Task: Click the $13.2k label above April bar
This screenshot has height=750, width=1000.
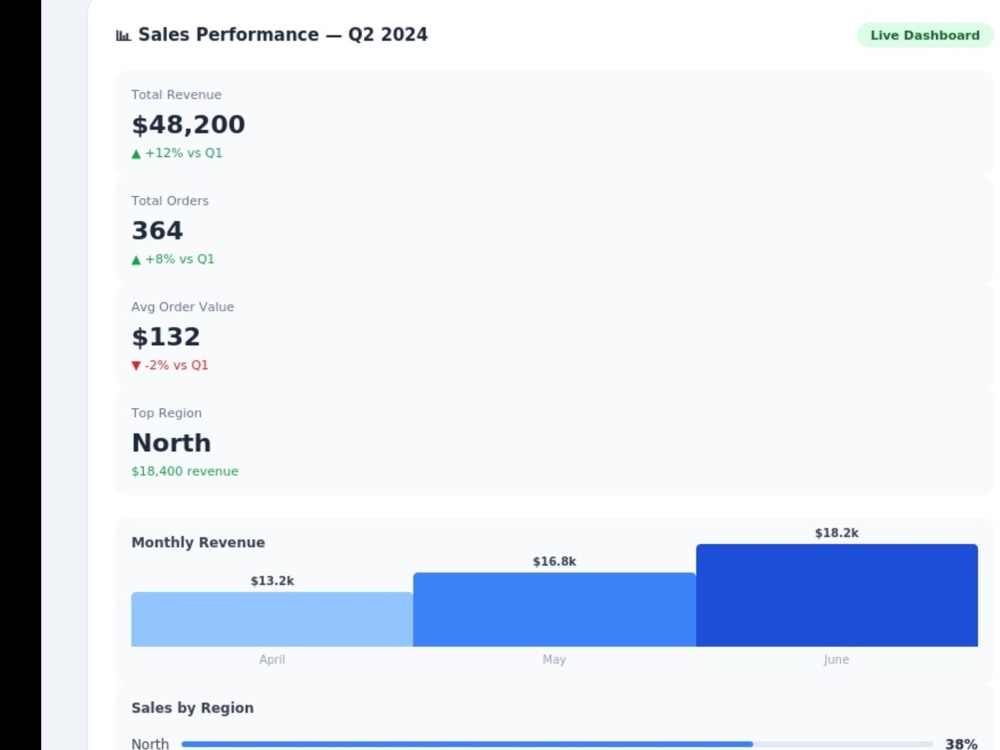Action: coord(272,580)
